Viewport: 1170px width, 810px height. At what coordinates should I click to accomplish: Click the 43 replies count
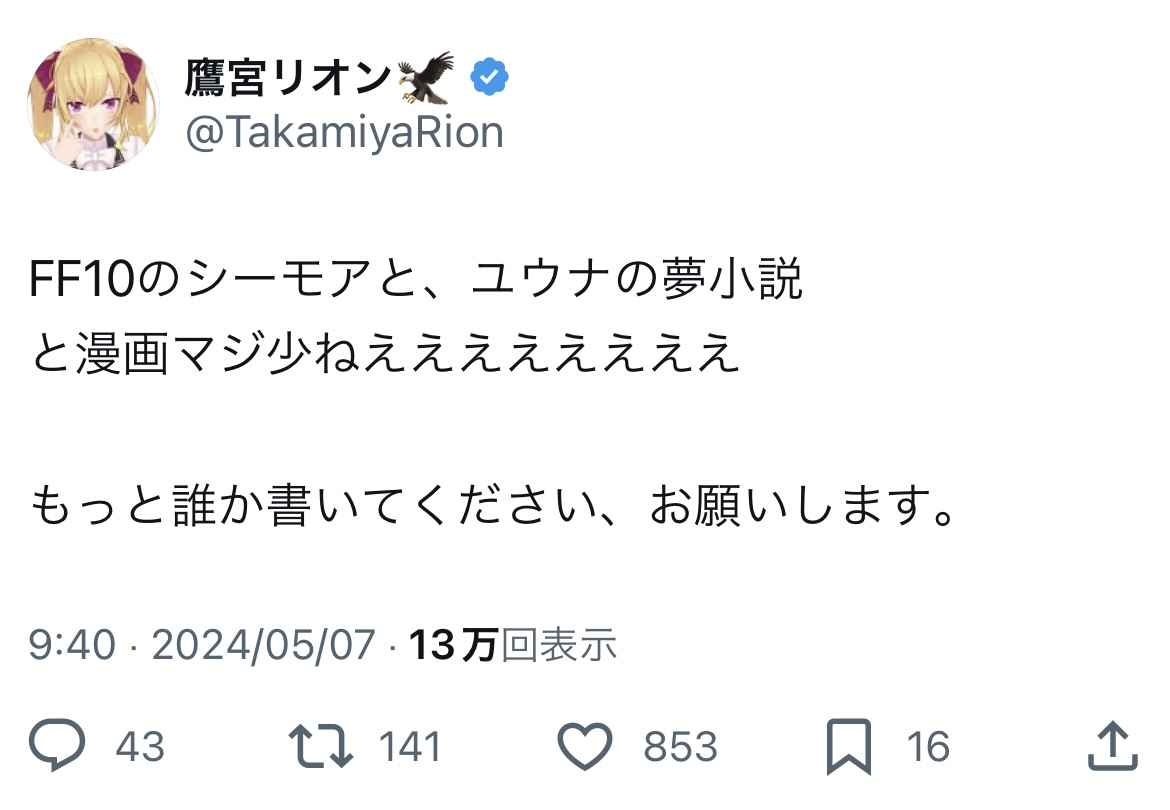[140, 747]
